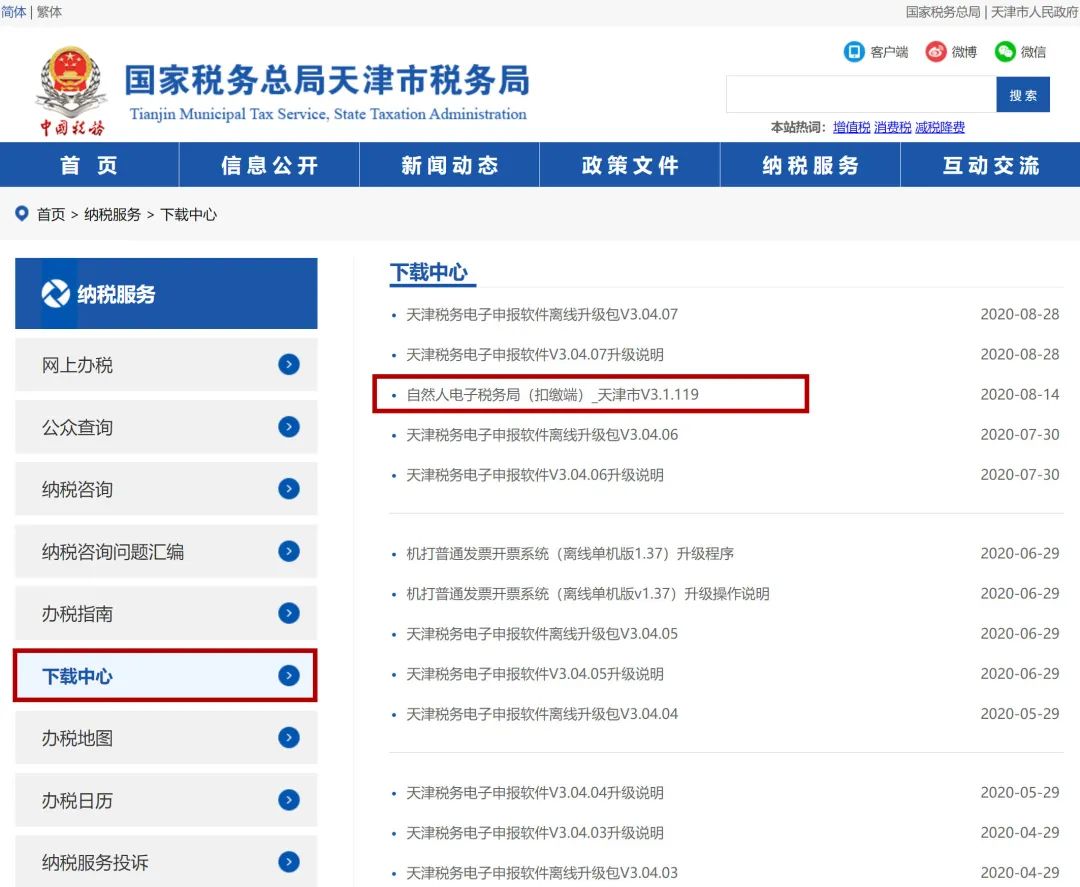Viewport: 1080px width, 887px height.
Task: Go to 首页 in main navigation
Action: pyautogui.click(x=90, y=165)
